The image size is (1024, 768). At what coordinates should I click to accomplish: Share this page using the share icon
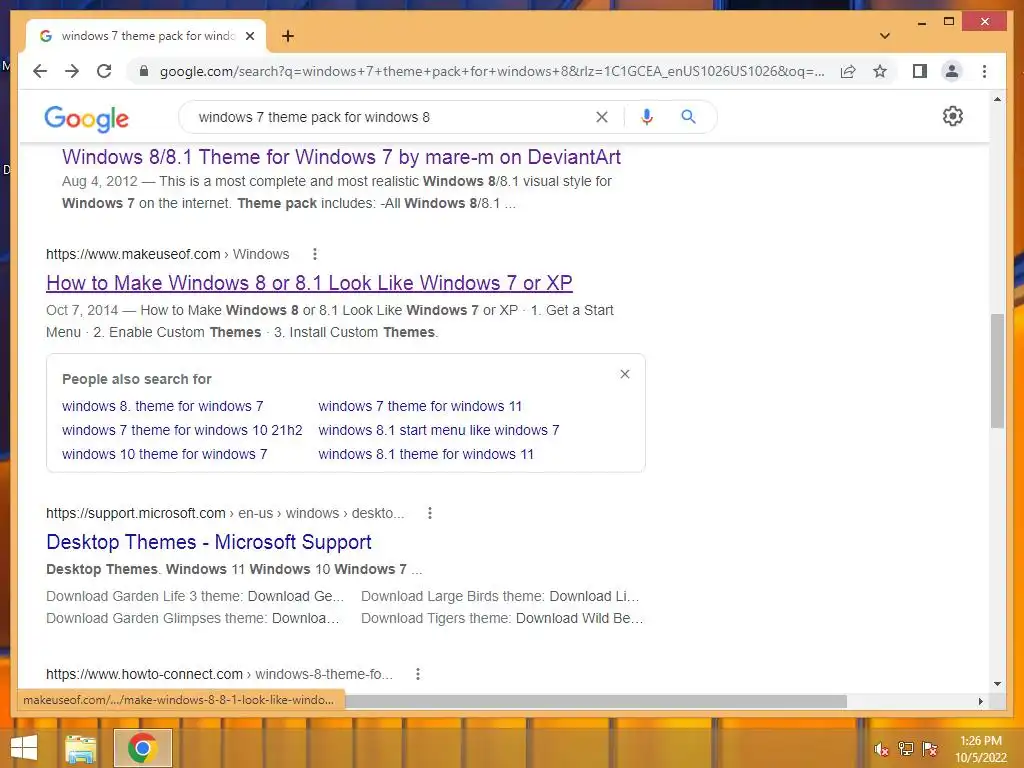coord(848,71)
